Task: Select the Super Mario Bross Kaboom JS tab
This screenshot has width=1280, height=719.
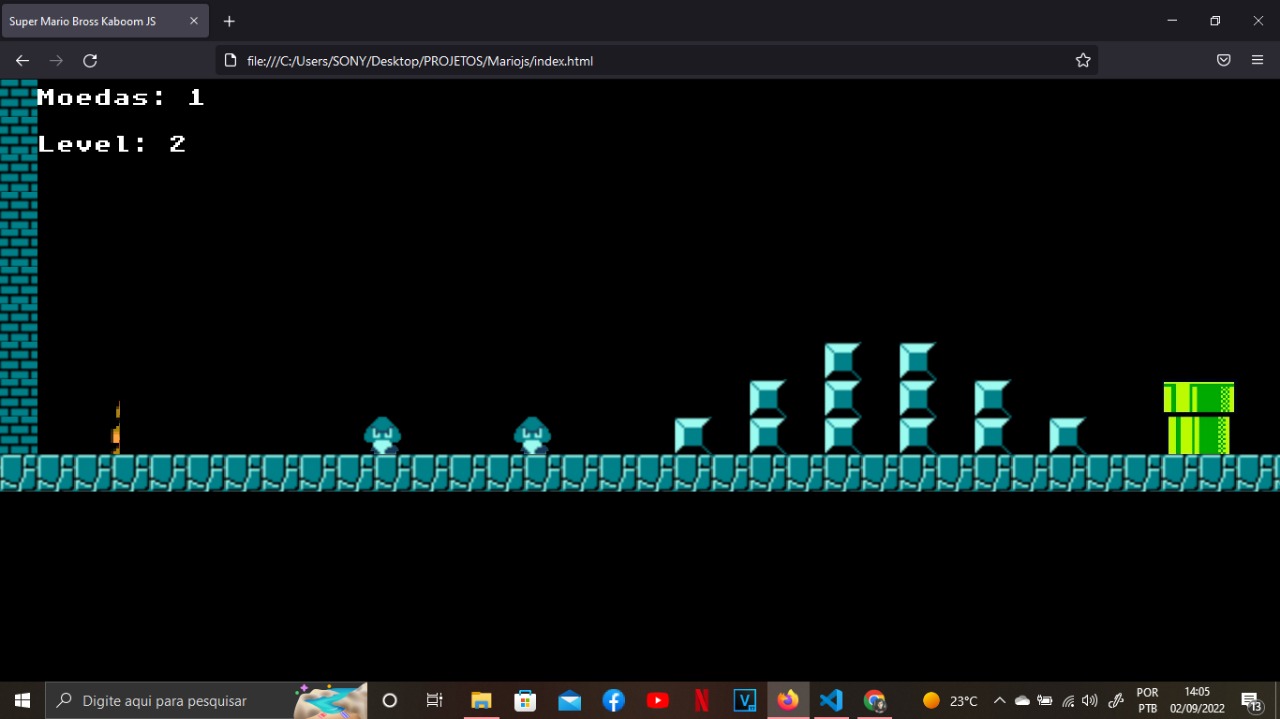Action: [x=105, y=21]
